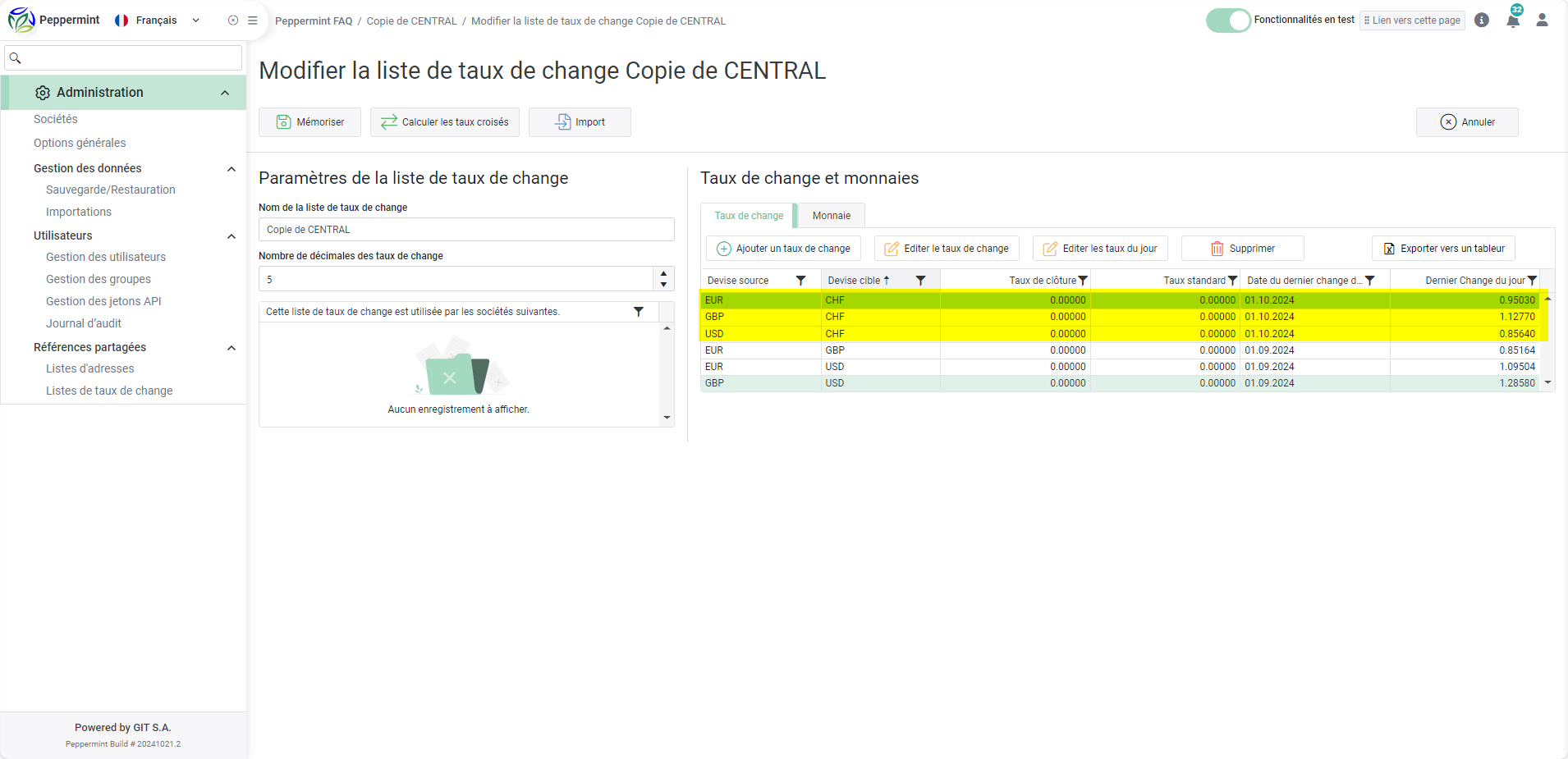Toggle Fonctionnalités en test switch

(x=1228, y=21)
